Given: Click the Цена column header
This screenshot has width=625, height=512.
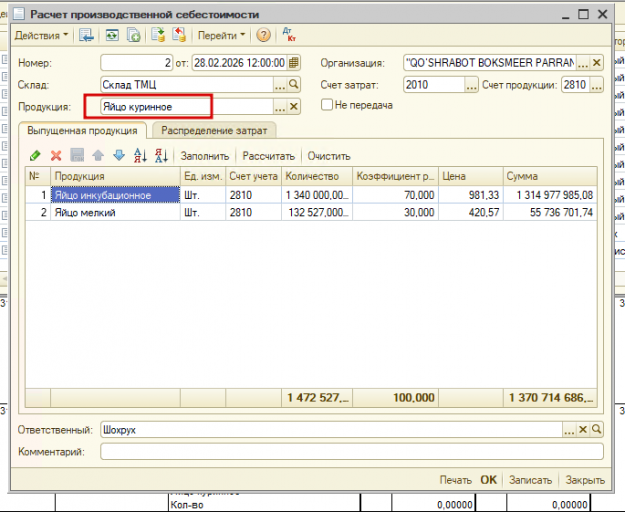Looking at the screenshot, I should click(x=471, y=176).
